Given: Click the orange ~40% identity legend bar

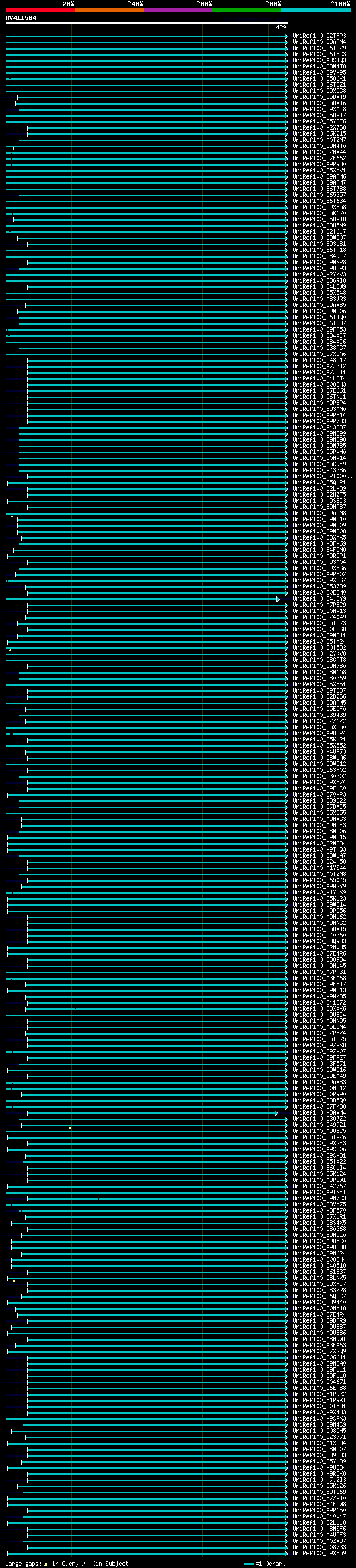Looking at the screenshot, I should tap(109, 10).
